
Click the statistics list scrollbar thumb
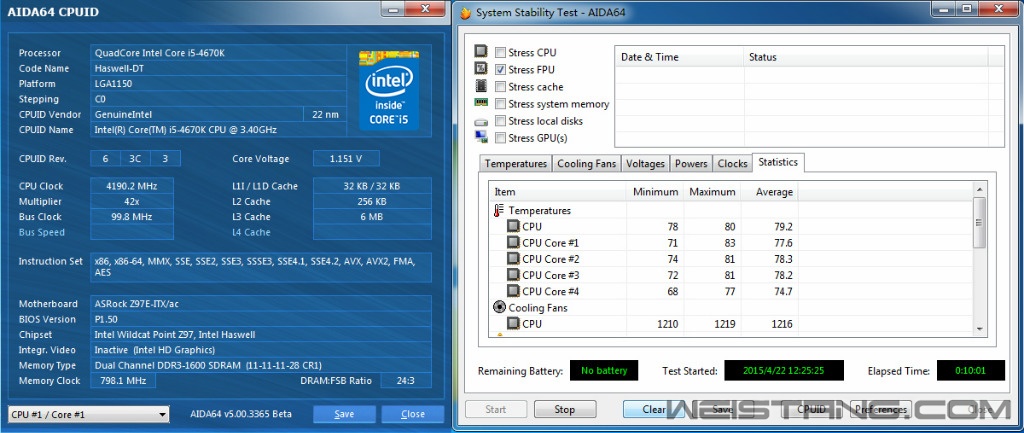978,223
